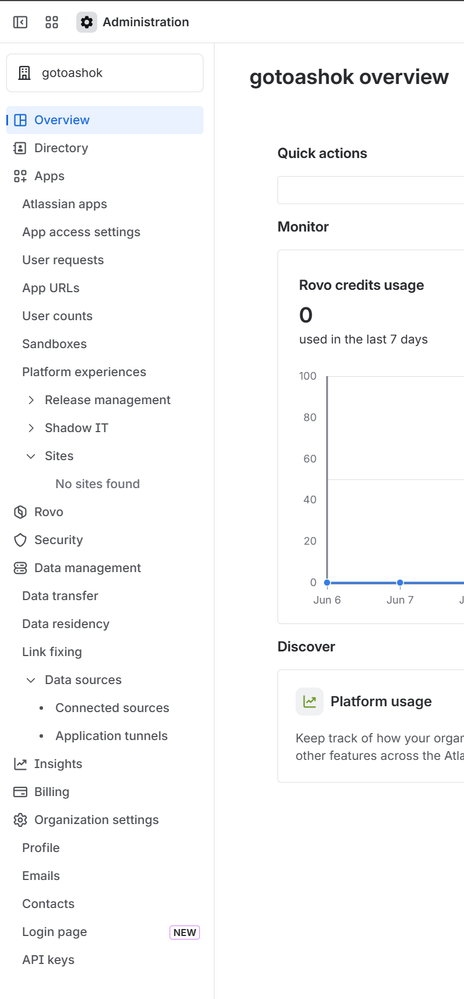Open the Emails settings page
The width and height of the screenshot is (464, 999).
[41, 875]
